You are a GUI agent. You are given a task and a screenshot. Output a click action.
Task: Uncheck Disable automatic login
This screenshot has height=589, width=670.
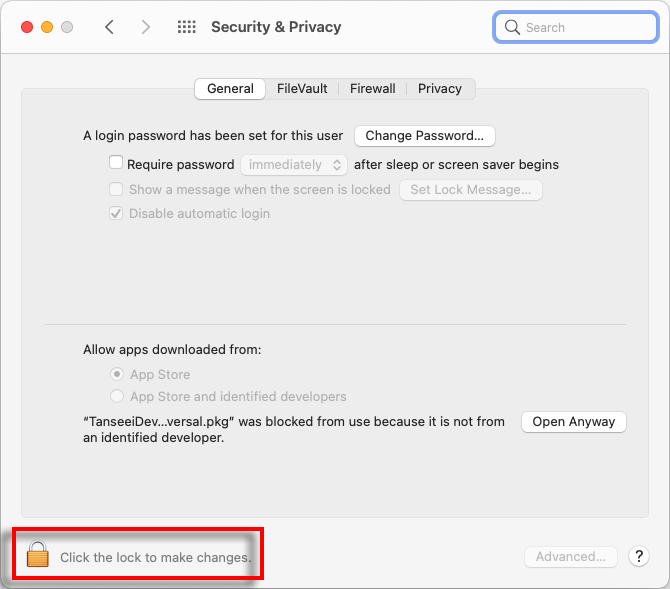tap(116, 213)
